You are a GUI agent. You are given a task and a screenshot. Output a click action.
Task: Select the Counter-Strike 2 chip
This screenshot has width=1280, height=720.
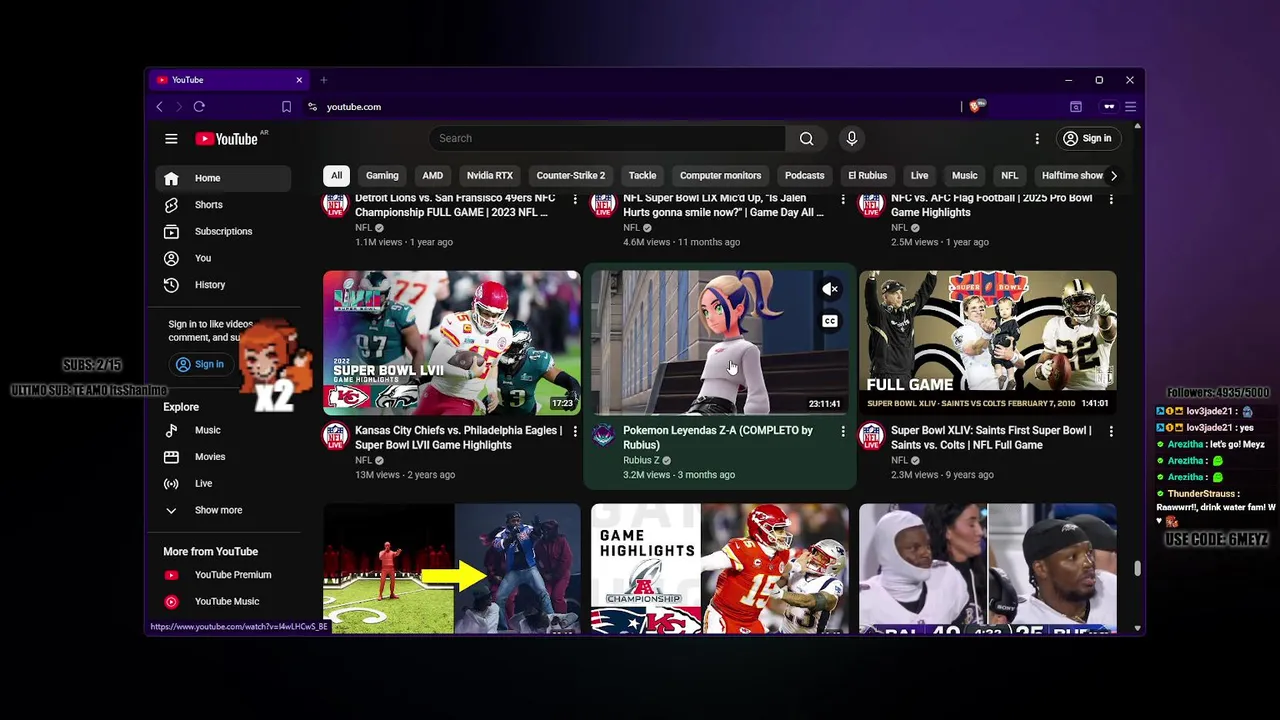tap(570, 176)
